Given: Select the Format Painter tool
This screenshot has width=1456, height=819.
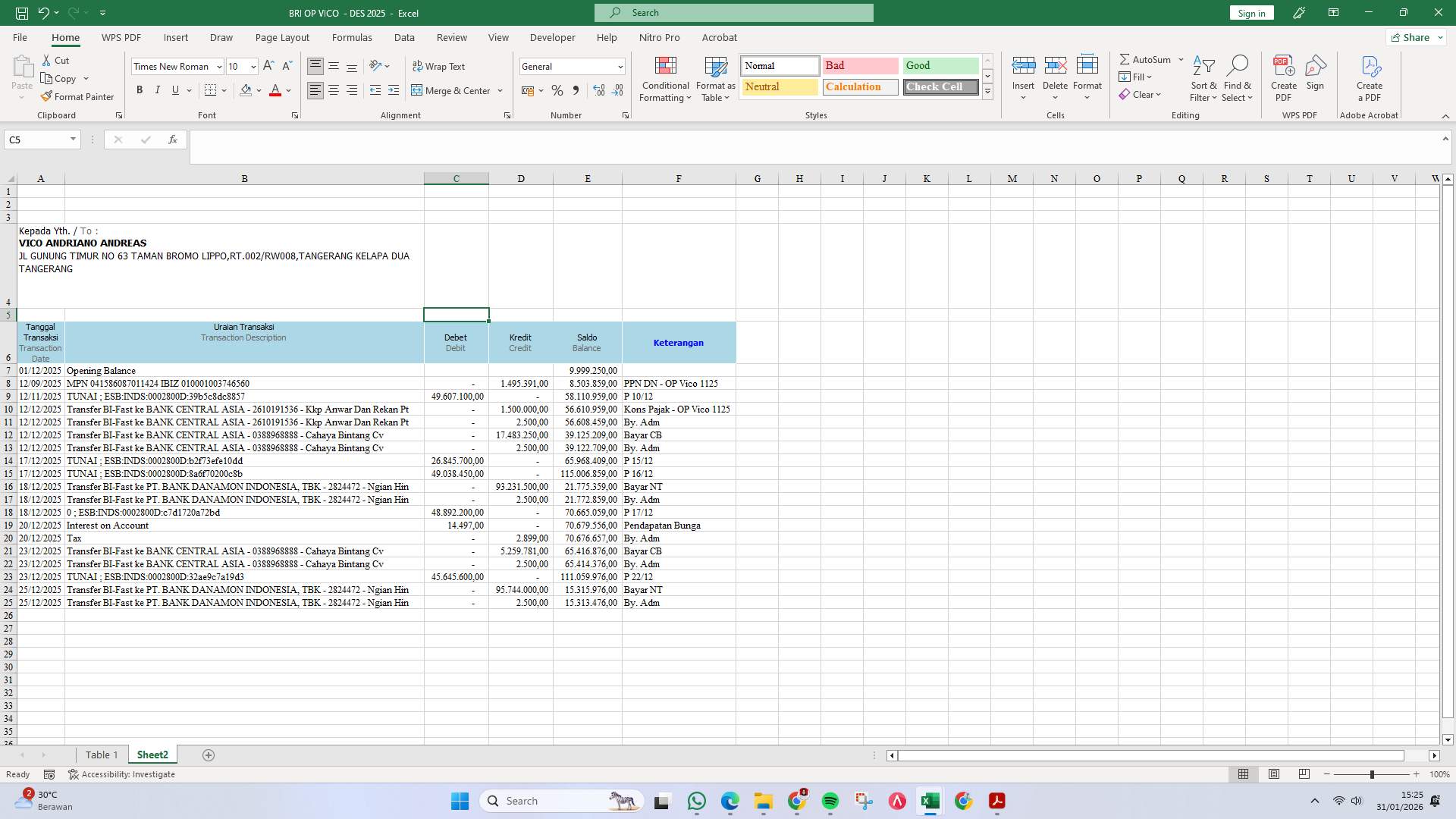Looking at the screenshot, I should [78, 96].
